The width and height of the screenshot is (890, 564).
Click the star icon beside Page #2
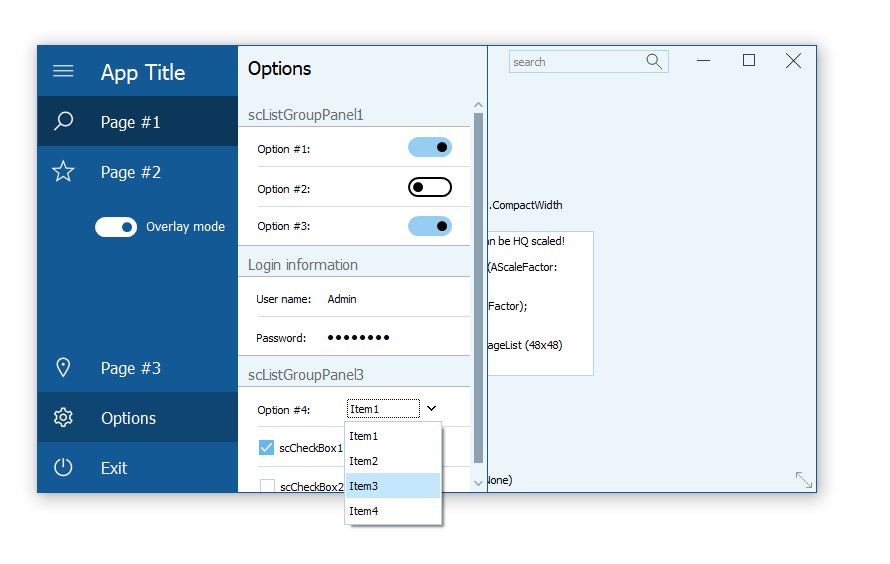(63, 171)
